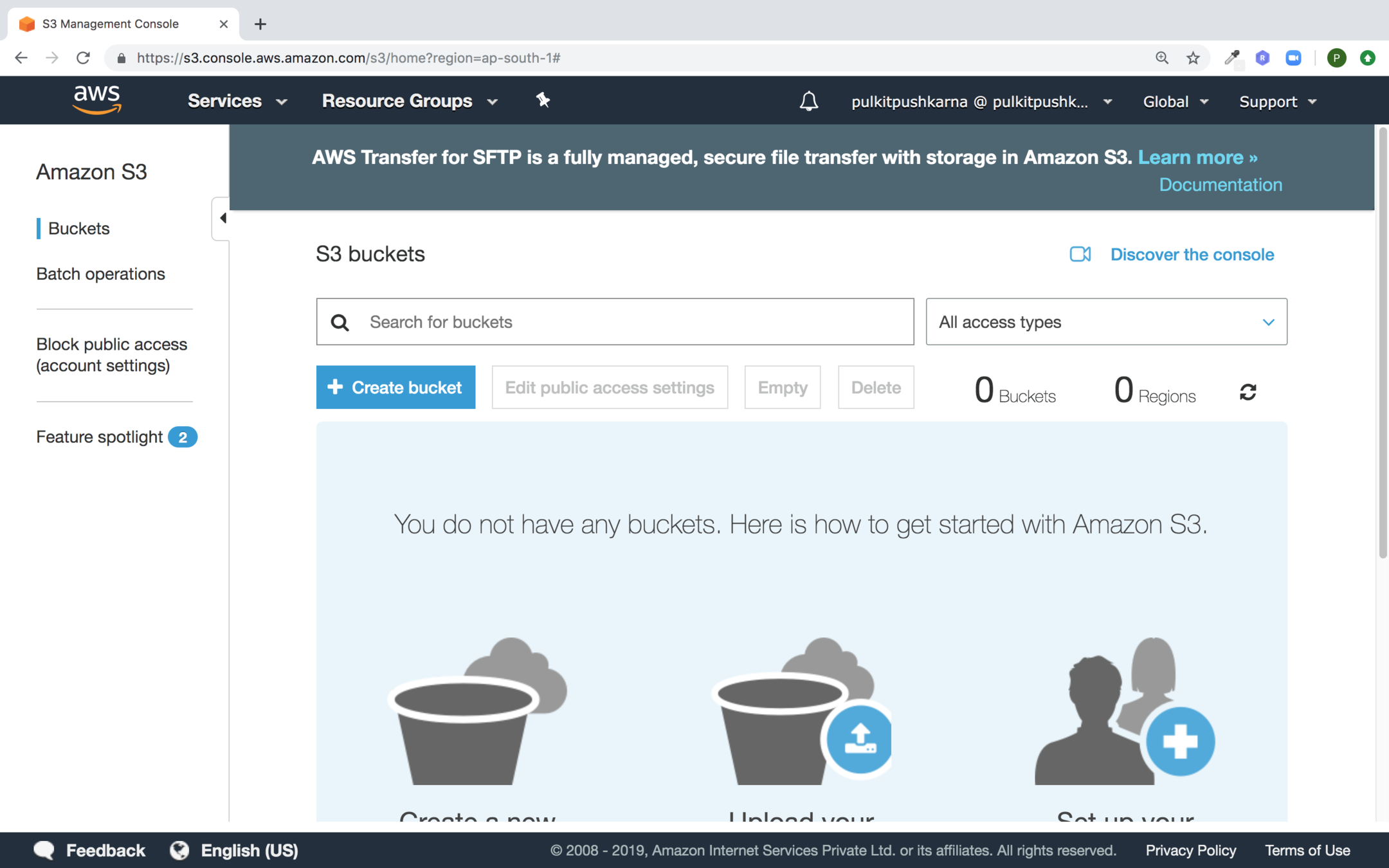Click the AWS logo home icon
1389x868 pixels.
[x=97, y=100]
